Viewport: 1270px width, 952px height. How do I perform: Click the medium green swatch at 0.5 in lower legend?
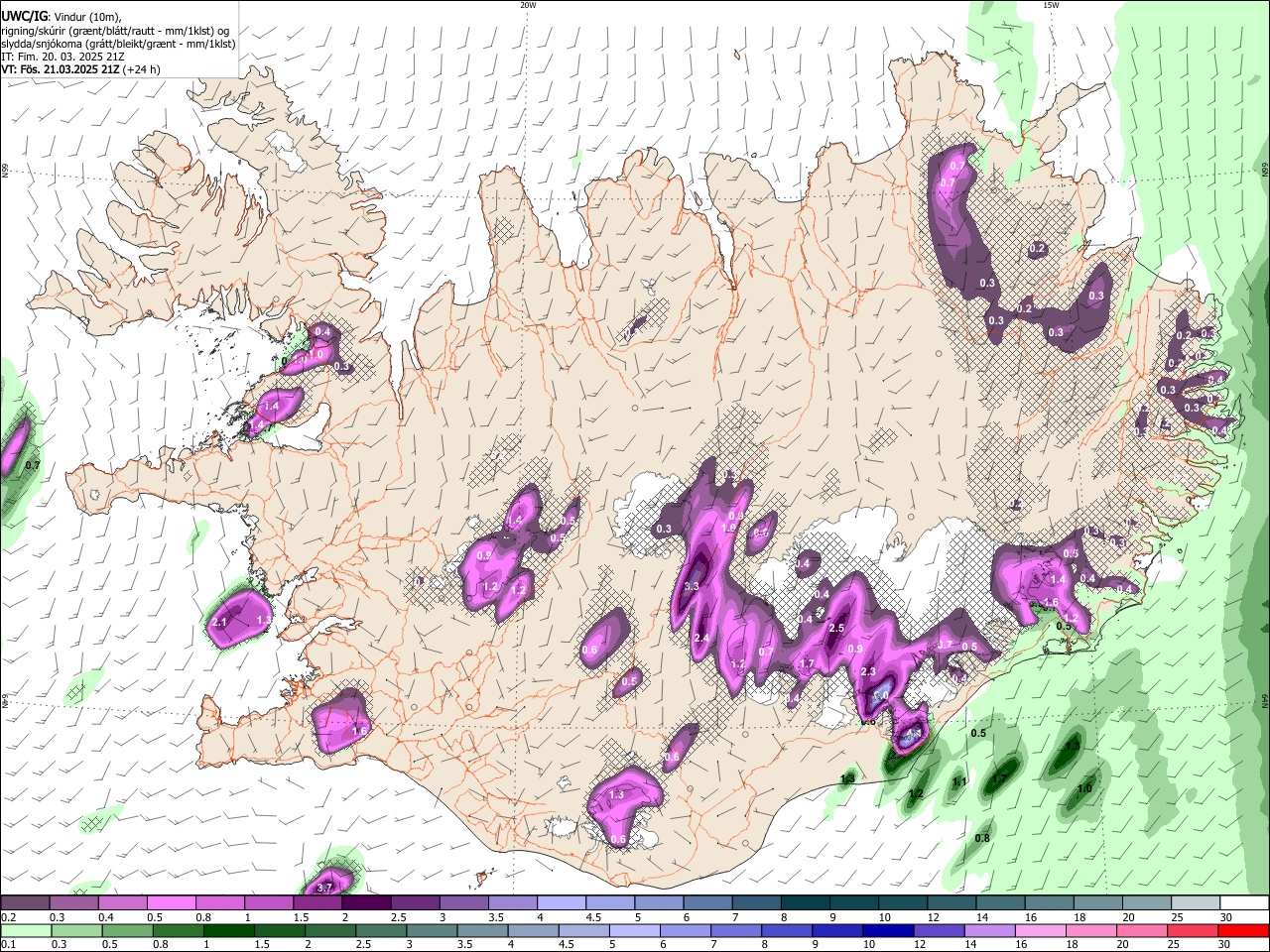tap(127, 930)
